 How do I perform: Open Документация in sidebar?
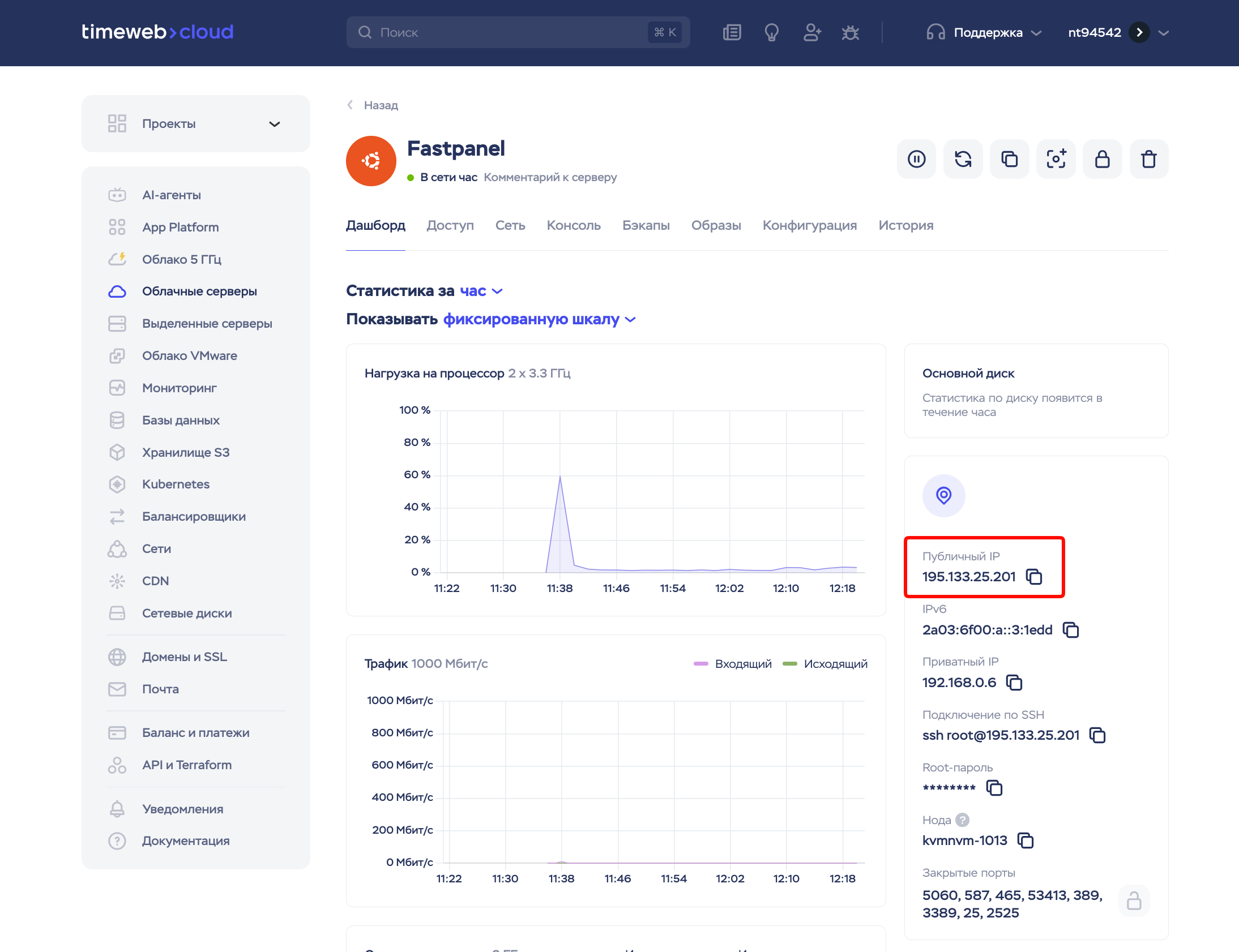(195, 841)
